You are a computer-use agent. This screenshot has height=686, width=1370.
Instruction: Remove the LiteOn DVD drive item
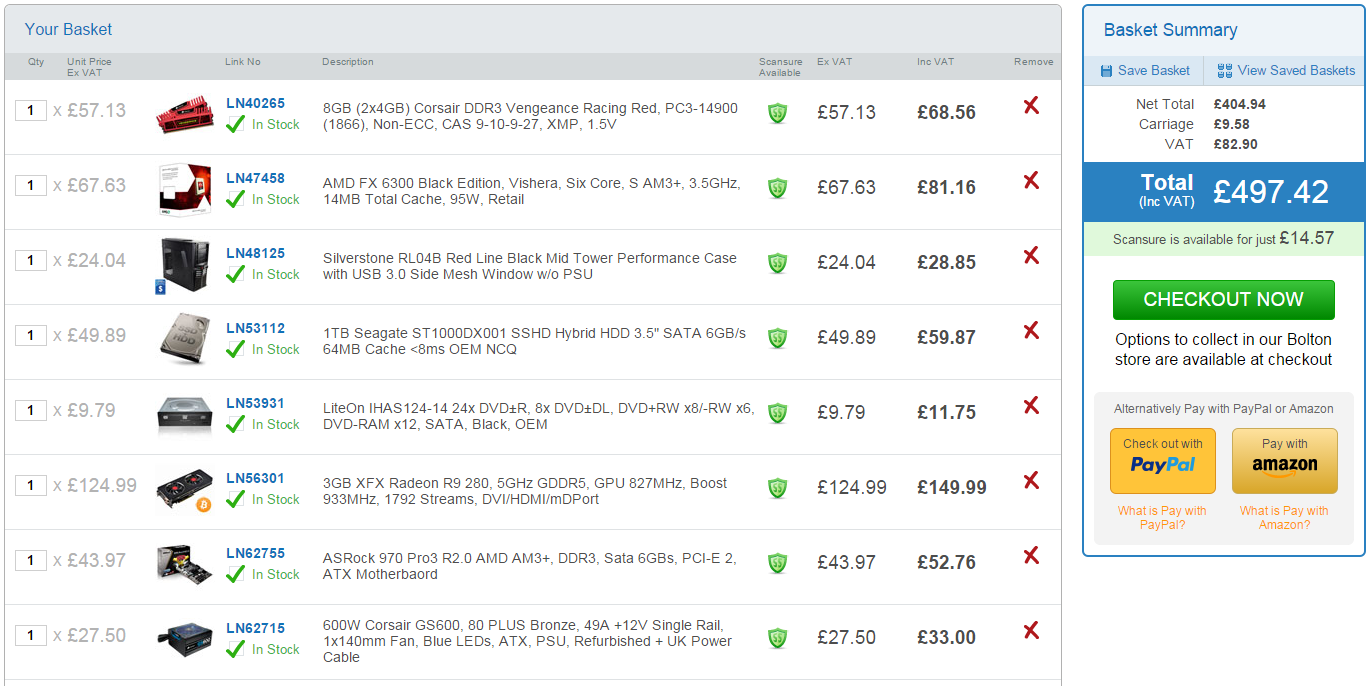[1031, 405]
